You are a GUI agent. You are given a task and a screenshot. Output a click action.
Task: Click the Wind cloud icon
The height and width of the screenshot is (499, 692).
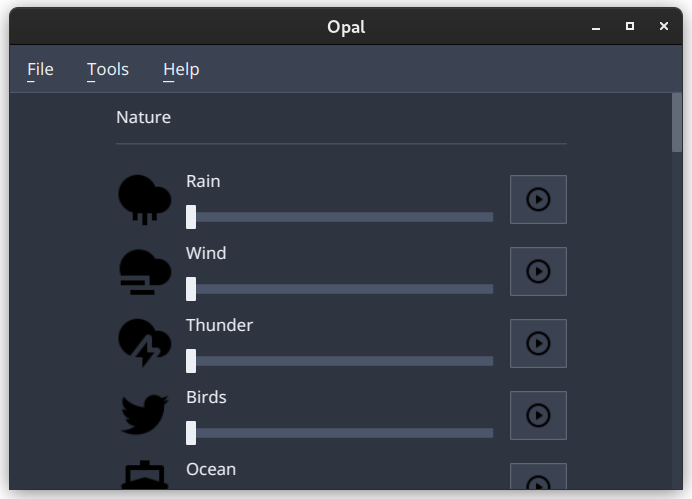click(145, 272)
